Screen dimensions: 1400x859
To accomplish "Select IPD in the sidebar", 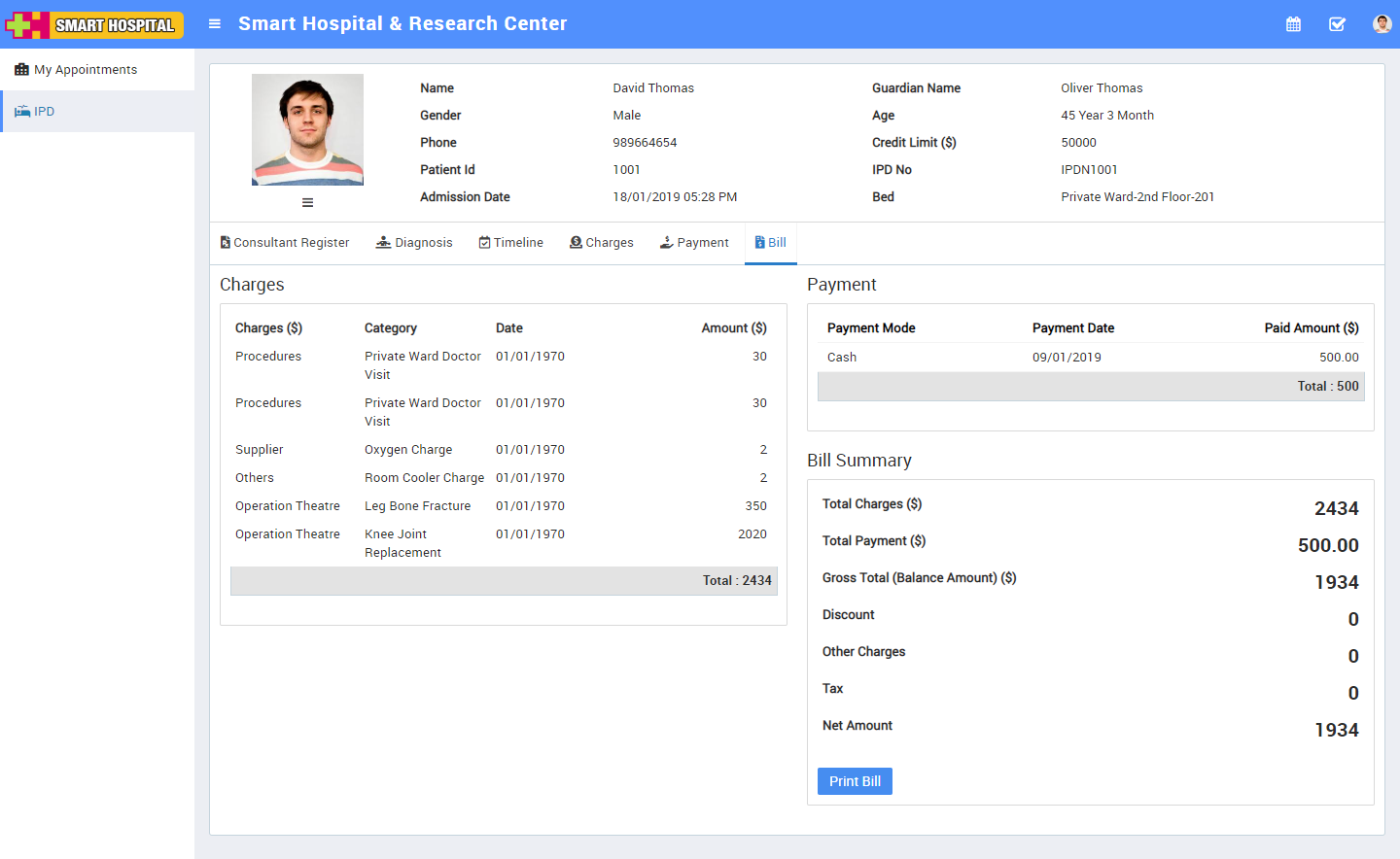I will pyautogui.click(x=45, y=112).
